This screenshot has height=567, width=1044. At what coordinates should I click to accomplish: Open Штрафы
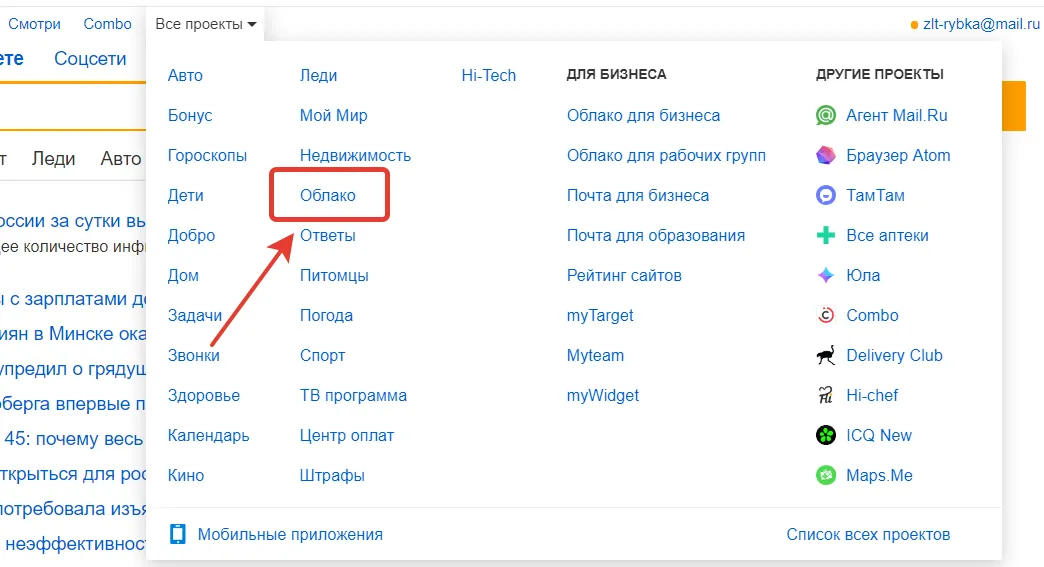click(x=332, y=475)
